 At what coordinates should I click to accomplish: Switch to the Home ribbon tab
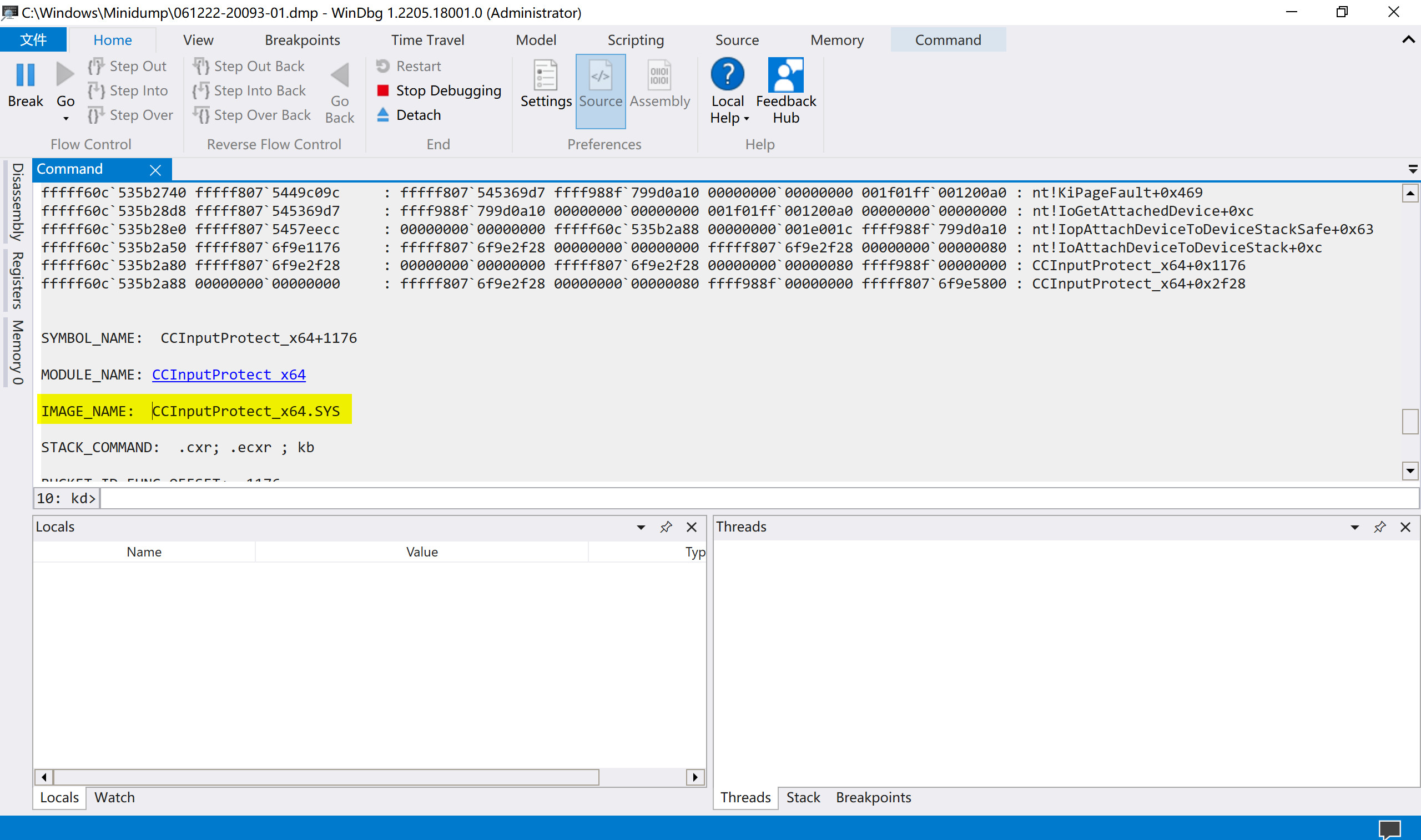113,39
